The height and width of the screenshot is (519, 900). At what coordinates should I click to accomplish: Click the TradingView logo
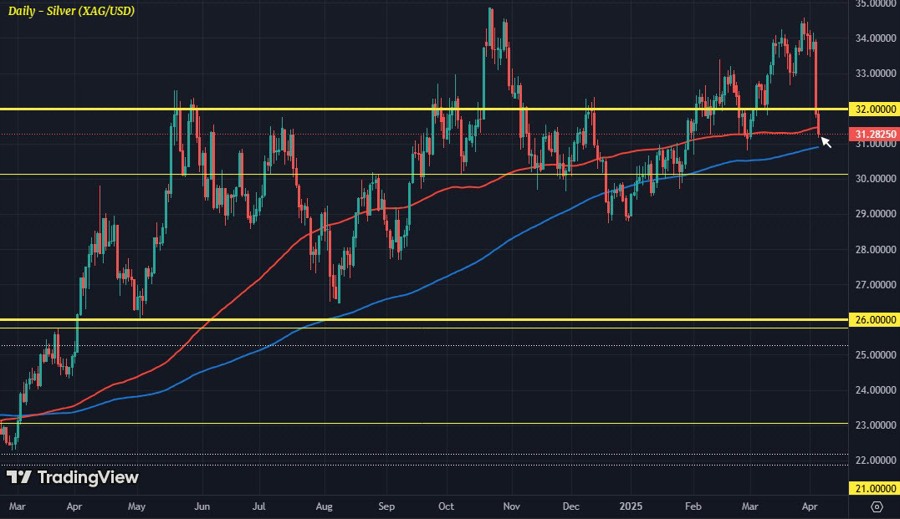(x=72, y=477)
